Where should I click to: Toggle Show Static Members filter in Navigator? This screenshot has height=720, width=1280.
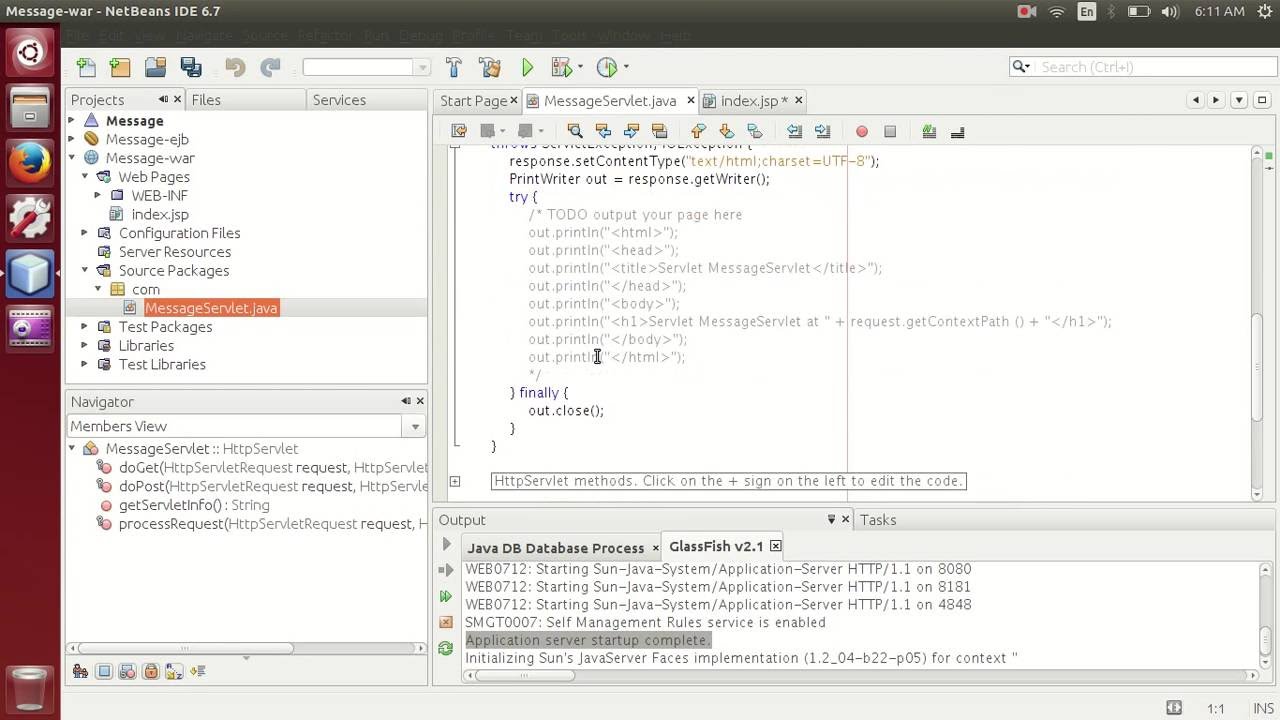(x=127, y=672)
